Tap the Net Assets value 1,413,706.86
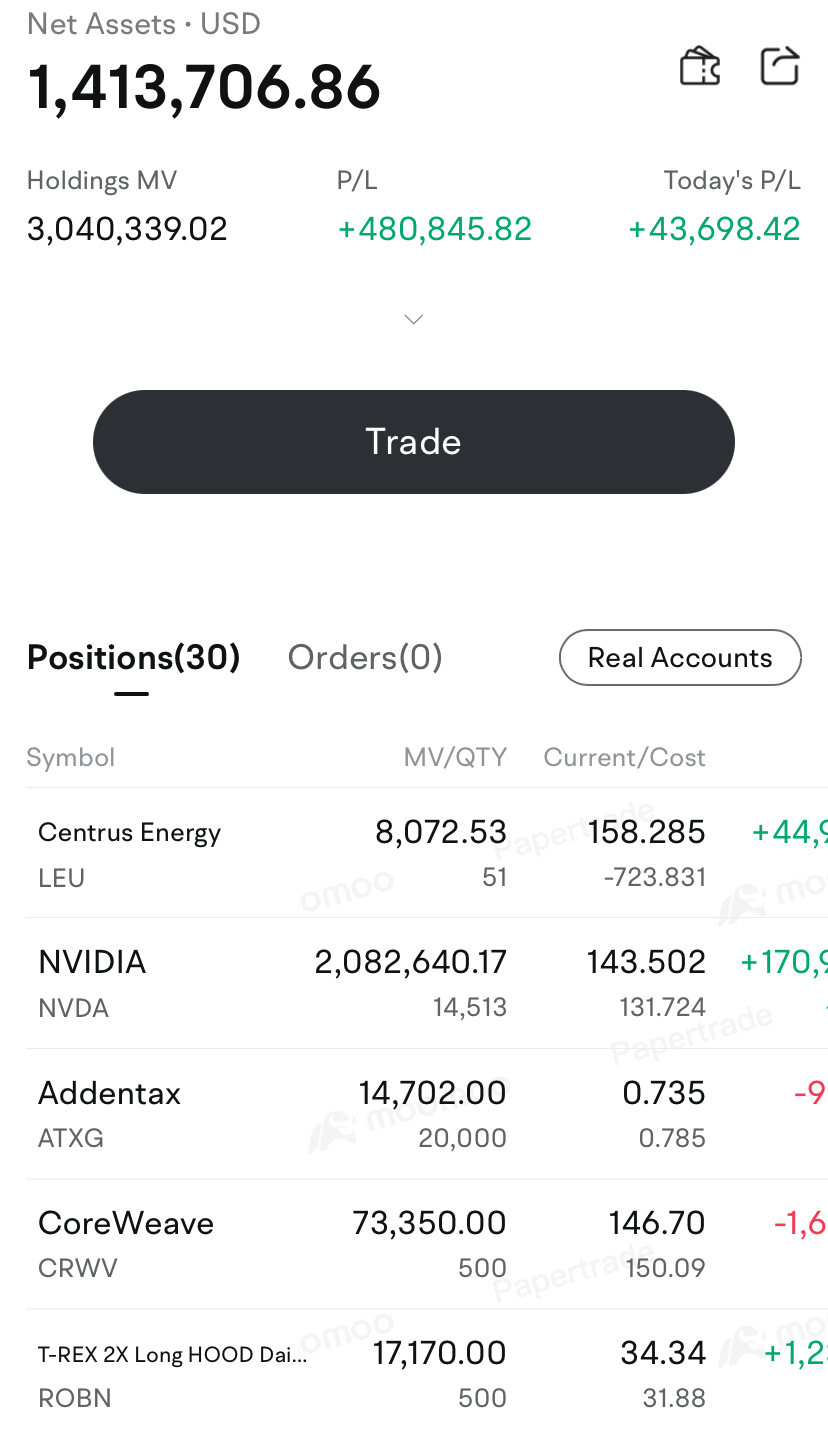828x1429 pixels. [204, 88]
